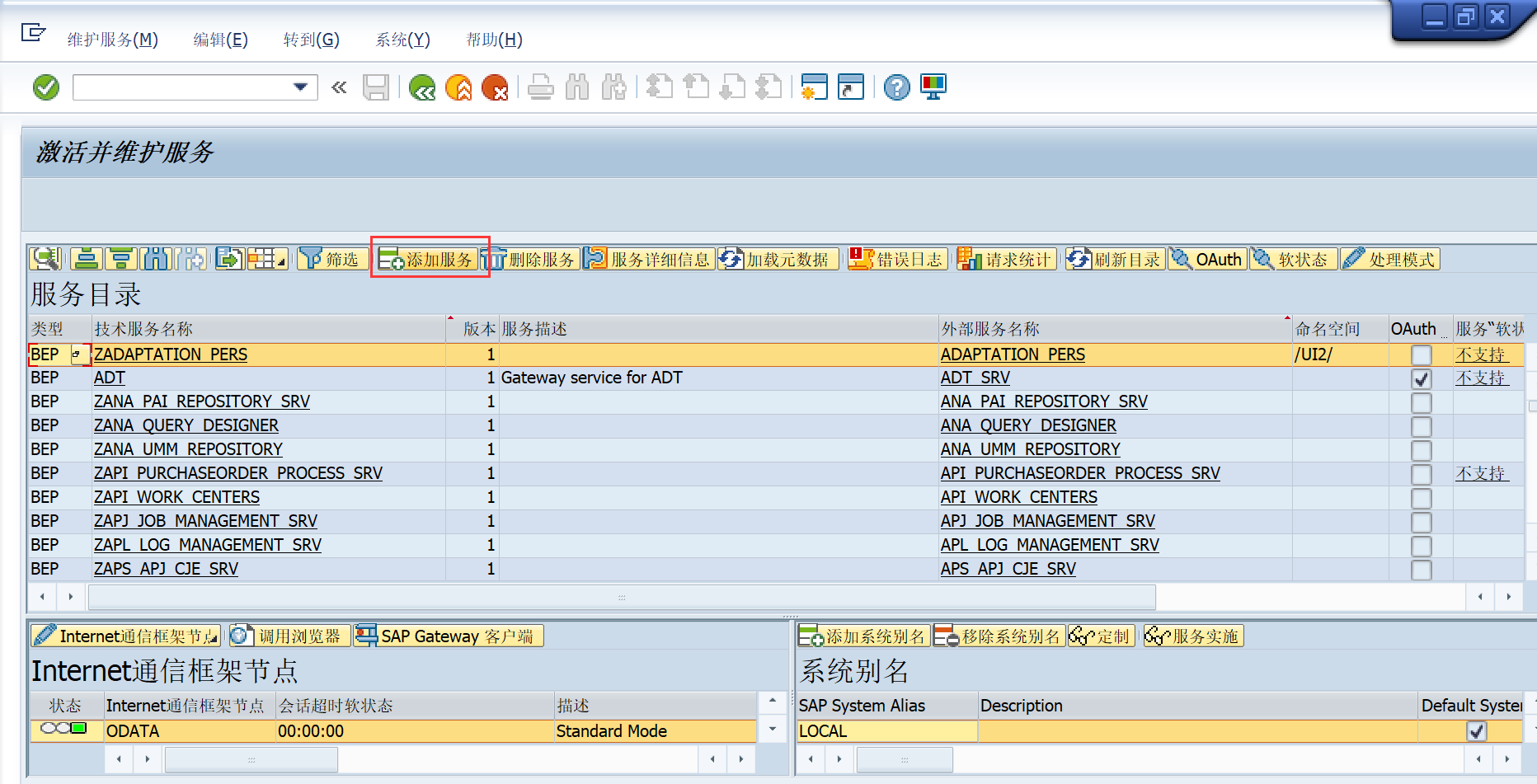Open the layout selection grid dropdown
Screen dimensions: 1537x784
coord(268,259)
